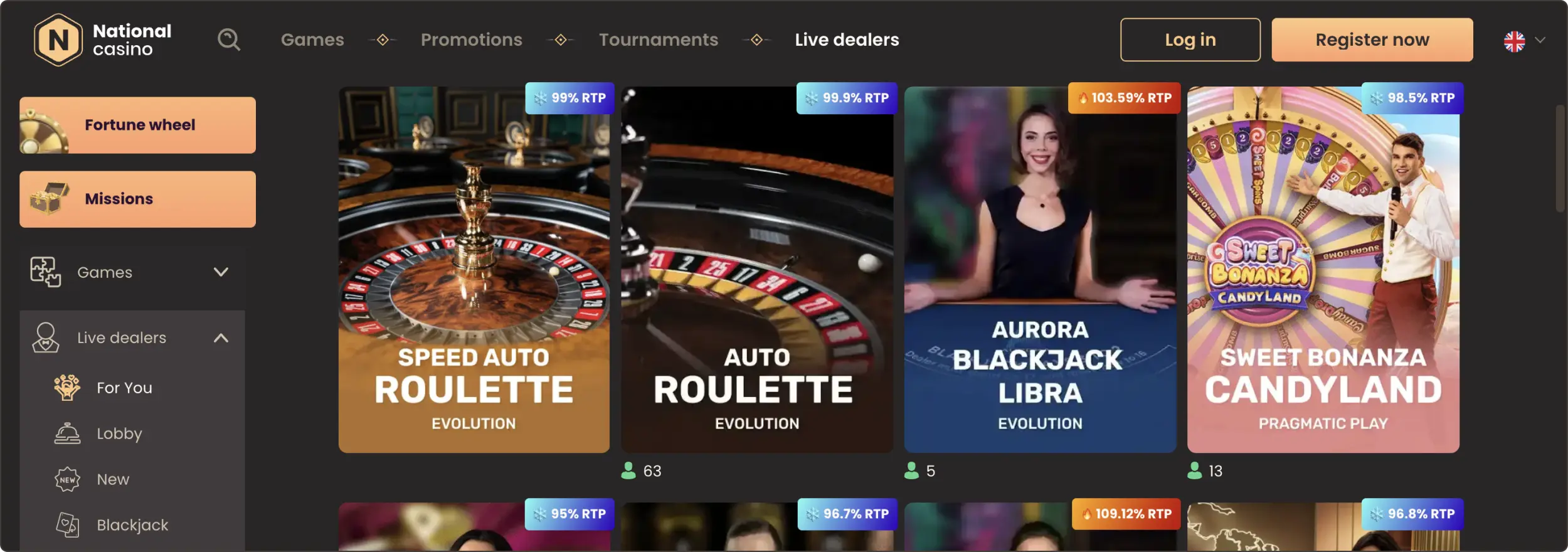Select the Blackjack cards icon
The width and height of the screenshot is (1568, 552).
coord(67,525)
